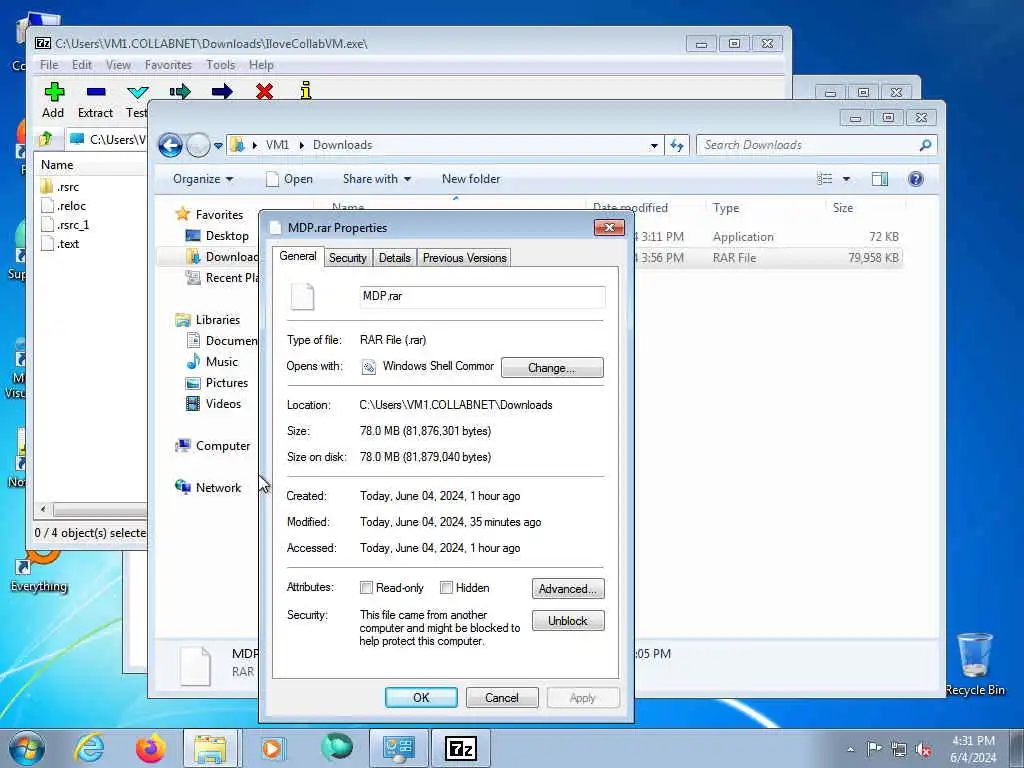Click the Advanced... button
This screenshot has width=1024, height=768.
click(x=568, y=588)
